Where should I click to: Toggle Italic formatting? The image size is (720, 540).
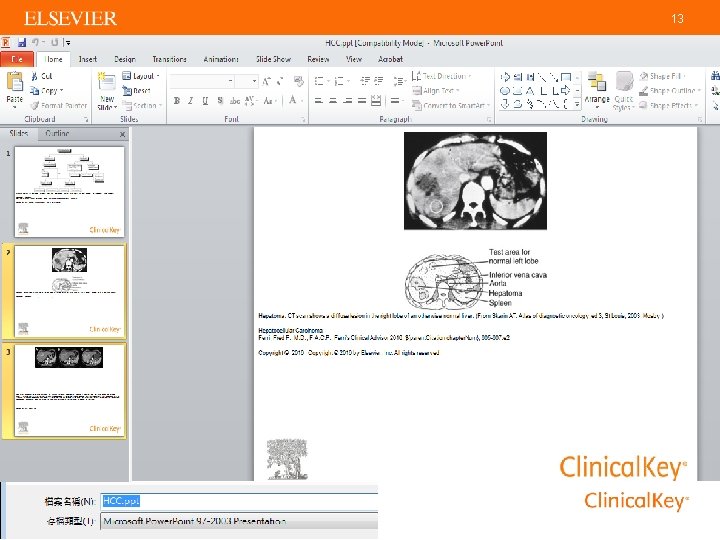[x=191, y=101]
